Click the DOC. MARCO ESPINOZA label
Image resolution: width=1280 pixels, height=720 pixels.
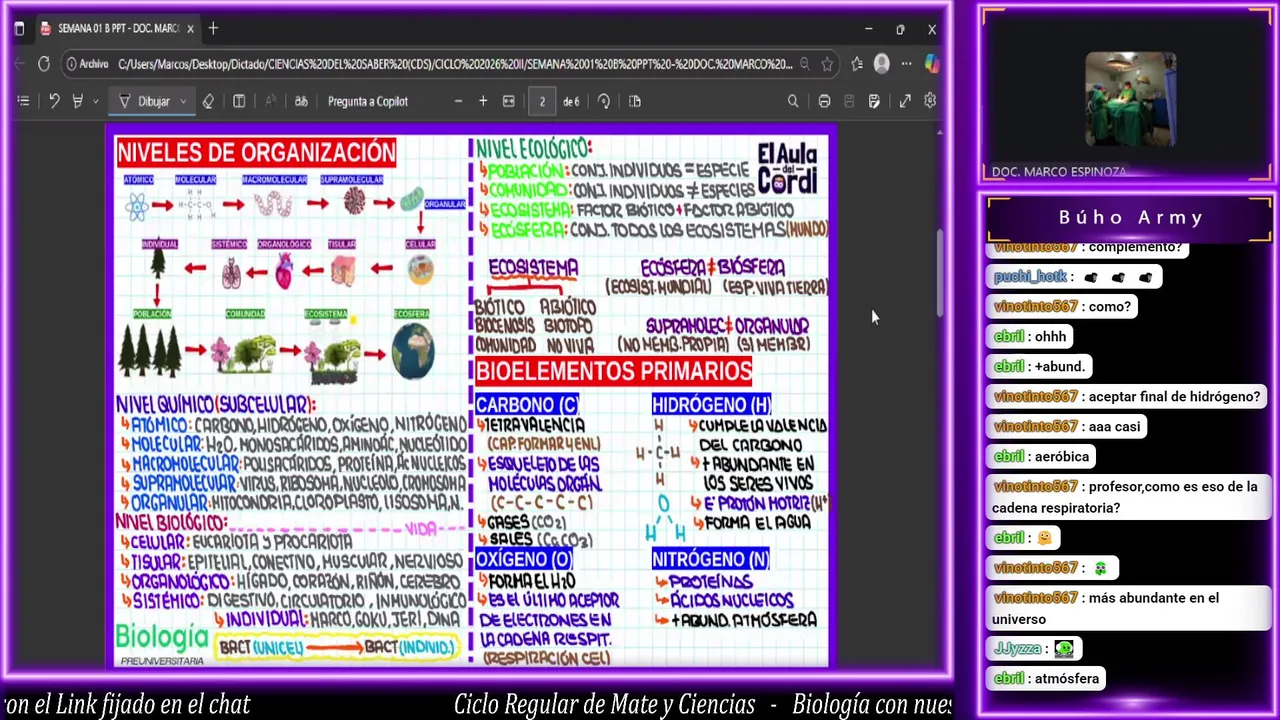pyautogui.click(x=1058, y=172)
